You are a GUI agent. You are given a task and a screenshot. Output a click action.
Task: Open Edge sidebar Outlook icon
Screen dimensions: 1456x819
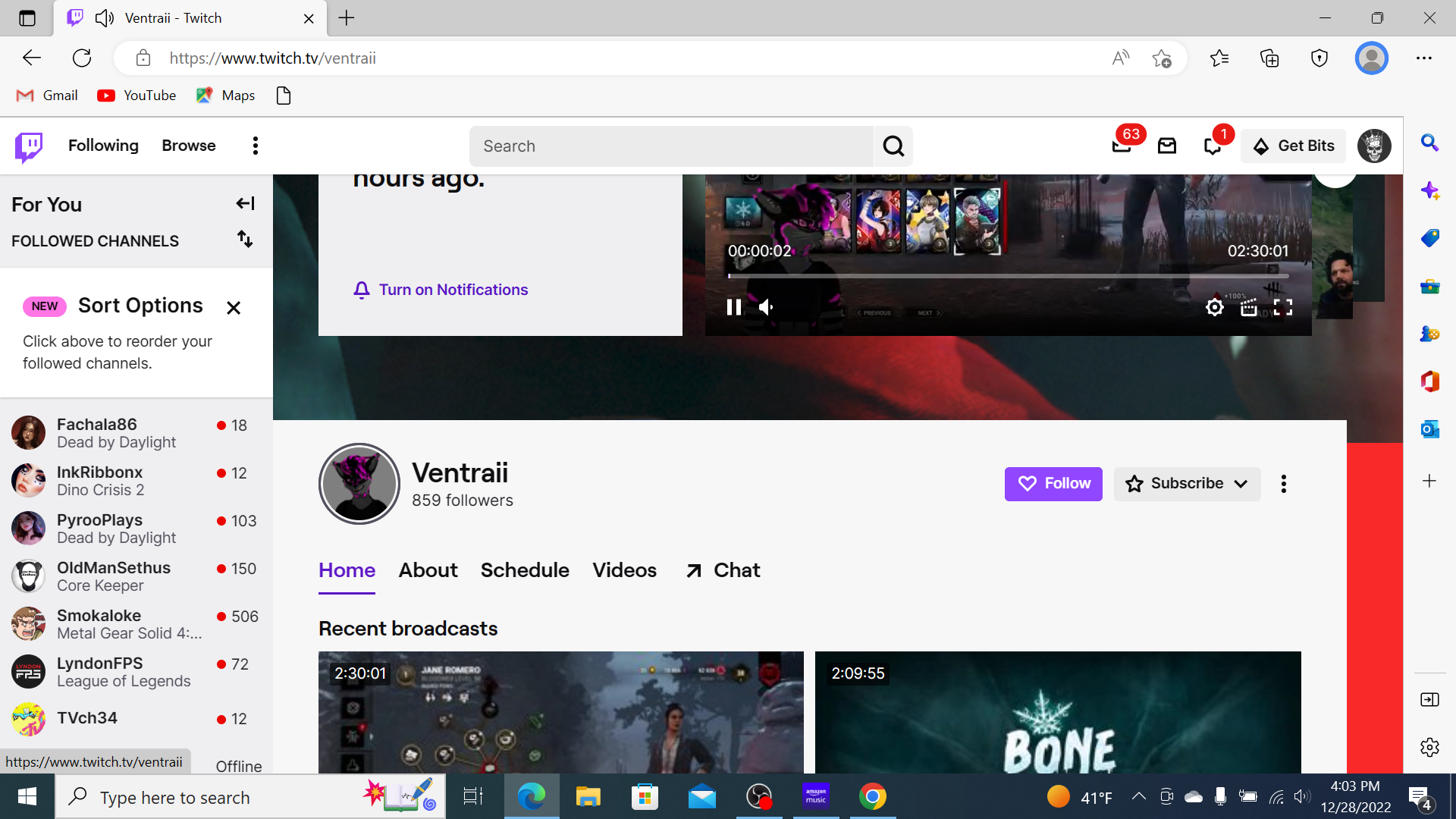pos(1429,429)
